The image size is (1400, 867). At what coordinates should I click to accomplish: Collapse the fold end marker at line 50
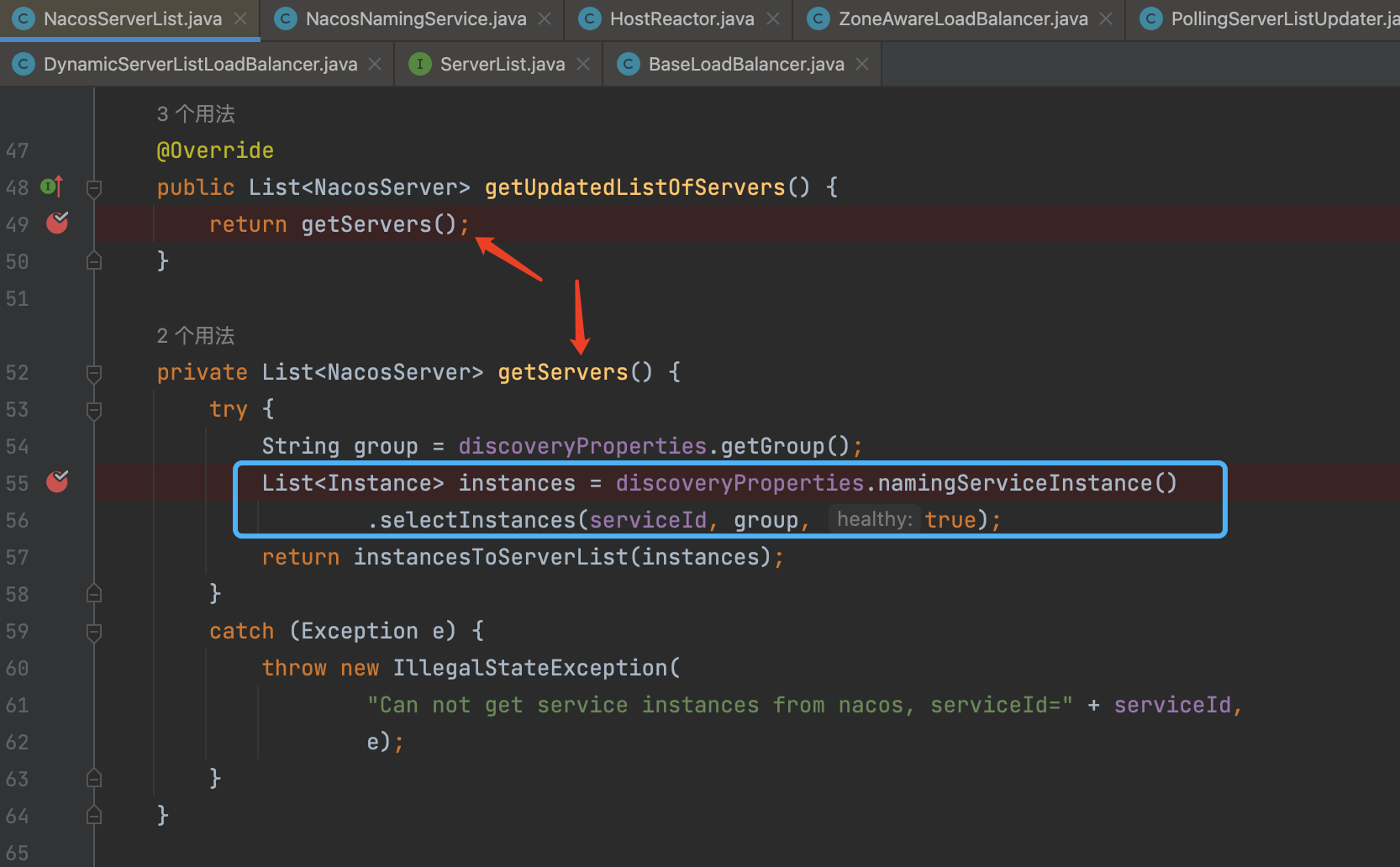point(94,261)
